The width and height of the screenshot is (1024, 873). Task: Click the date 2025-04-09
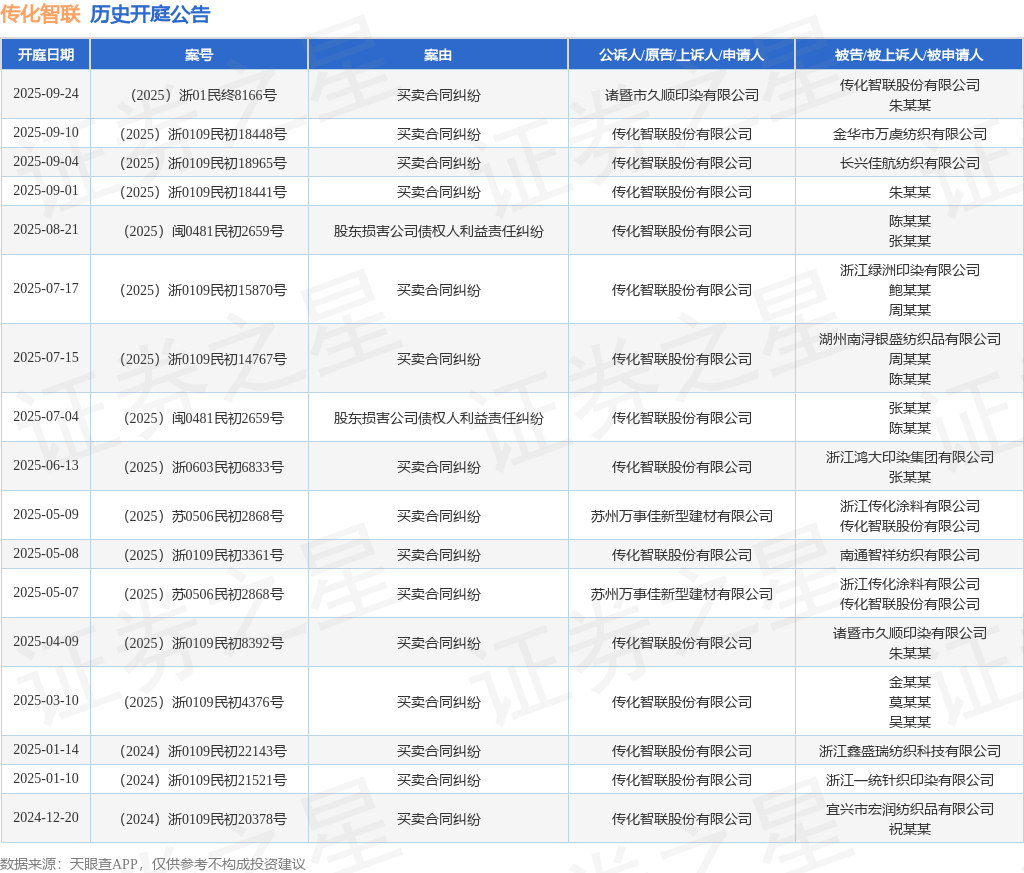[x=46, y=641]
